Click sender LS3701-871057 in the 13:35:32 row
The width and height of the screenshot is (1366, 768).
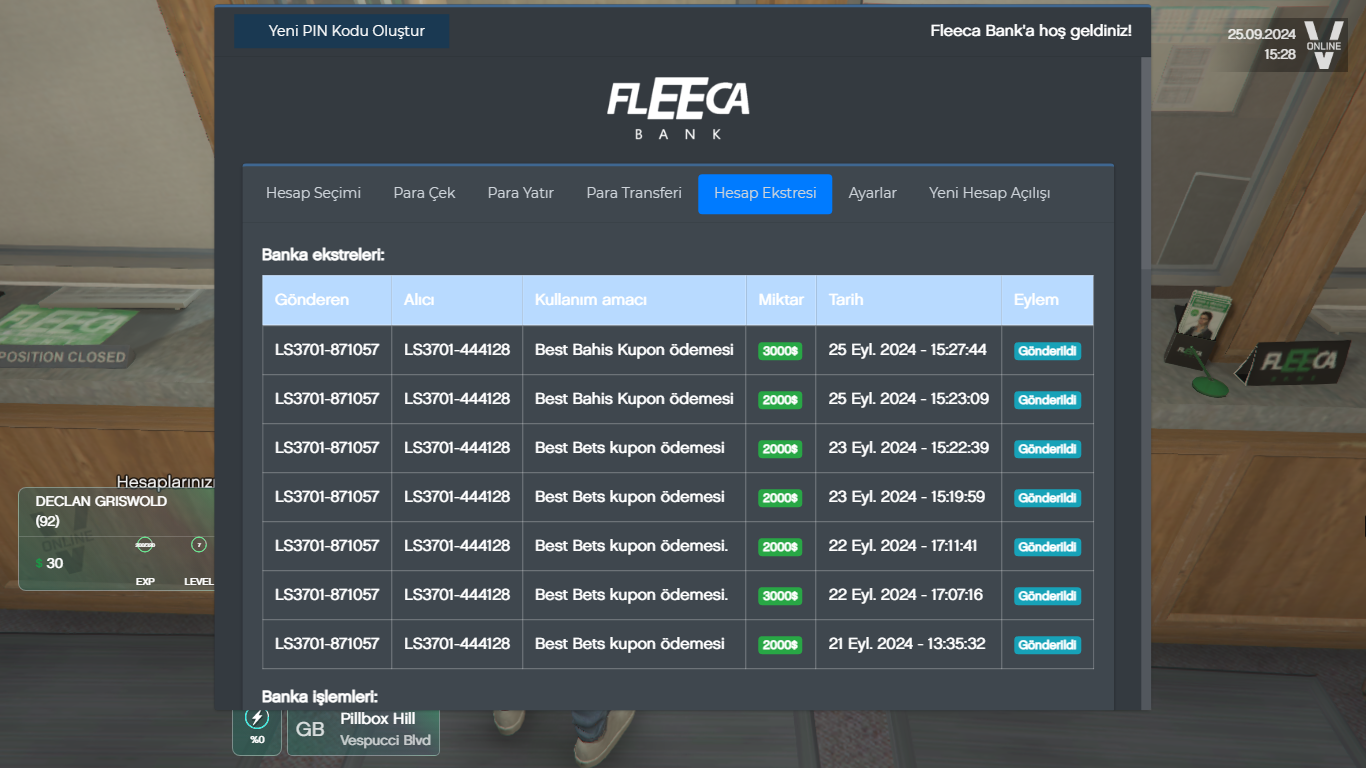[x=327, y=644]
